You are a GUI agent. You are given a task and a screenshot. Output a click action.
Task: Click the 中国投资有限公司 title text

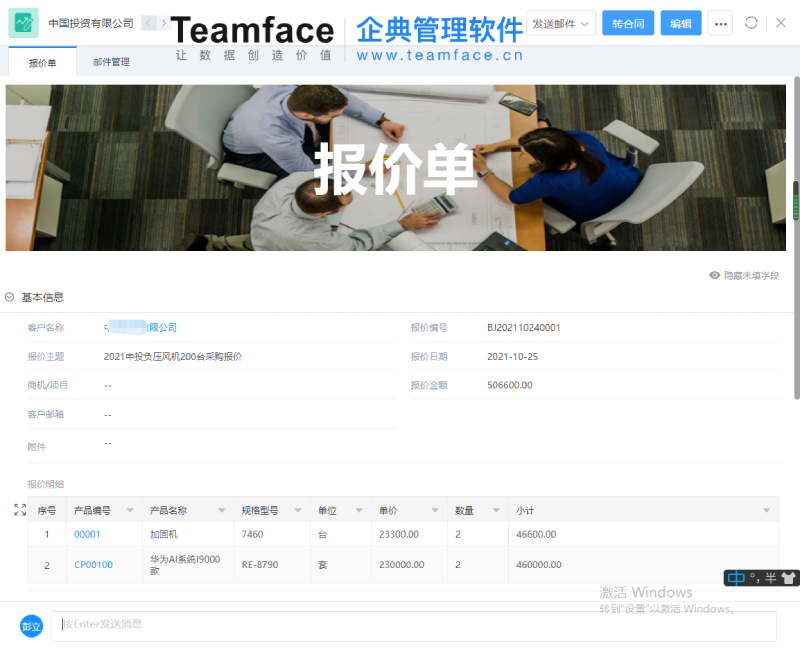click(91, 23)
